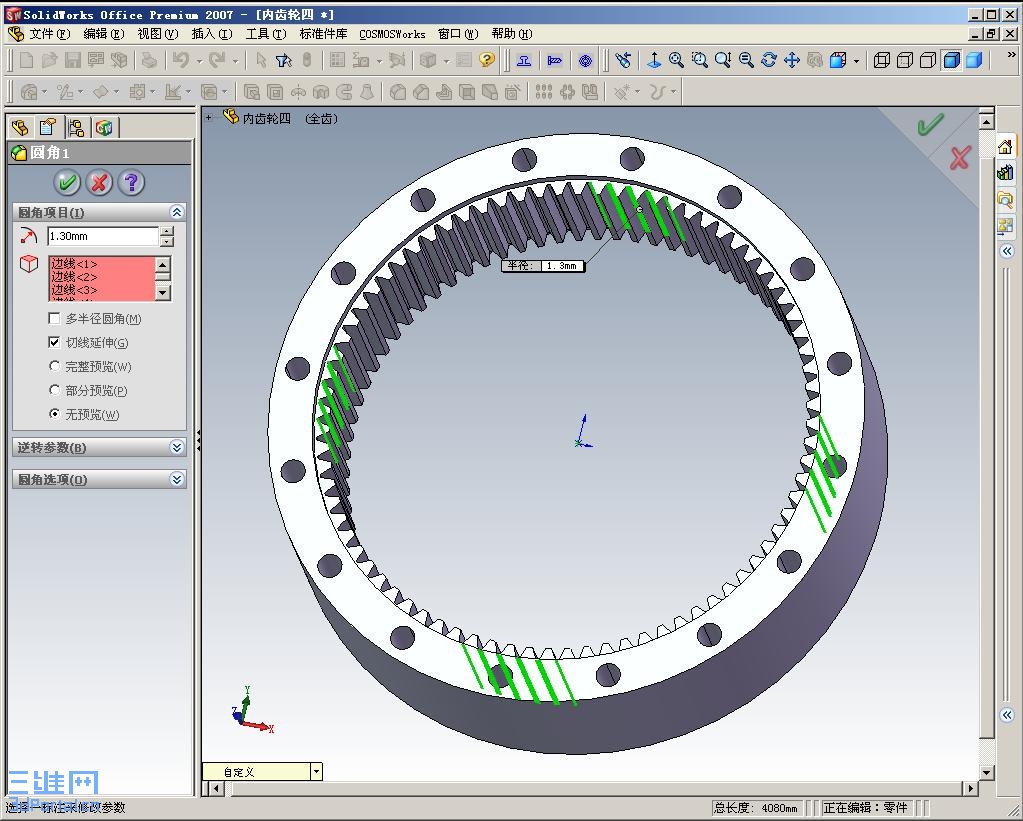Select 边线<1> in the edge list
This screenshot has width=1023, height=821.
(x=74, y=264)
